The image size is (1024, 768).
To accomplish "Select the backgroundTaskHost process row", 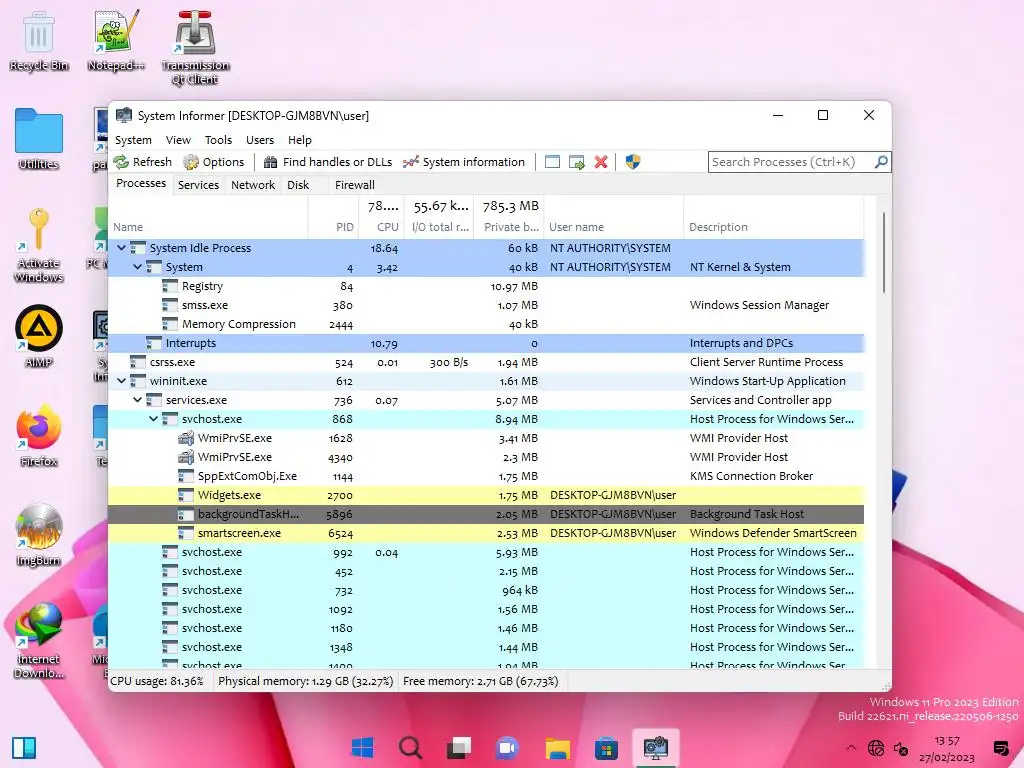I will point(486,514).
